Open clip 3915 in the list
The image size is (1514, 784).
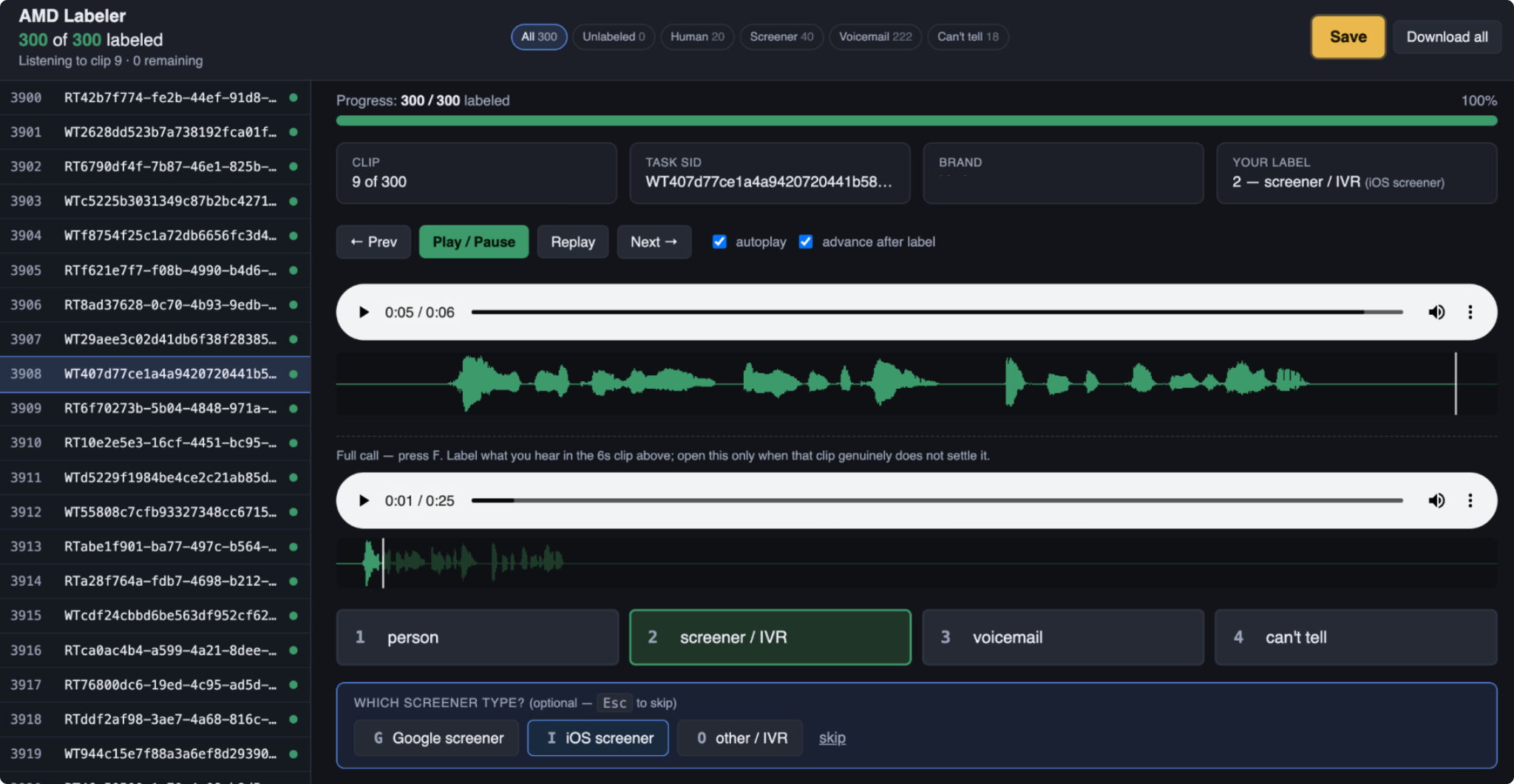pos(155,615)
